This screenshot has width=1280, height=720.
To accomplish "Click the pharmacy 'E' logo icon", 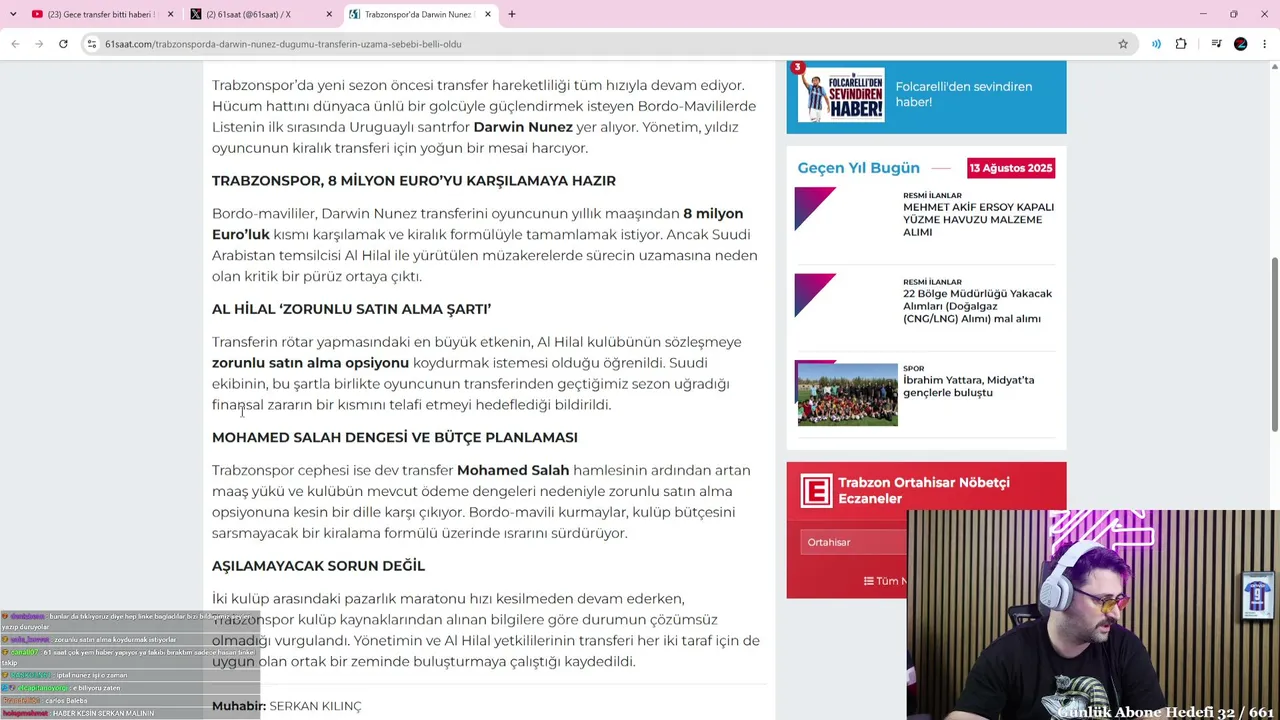I will coord(816,491).
